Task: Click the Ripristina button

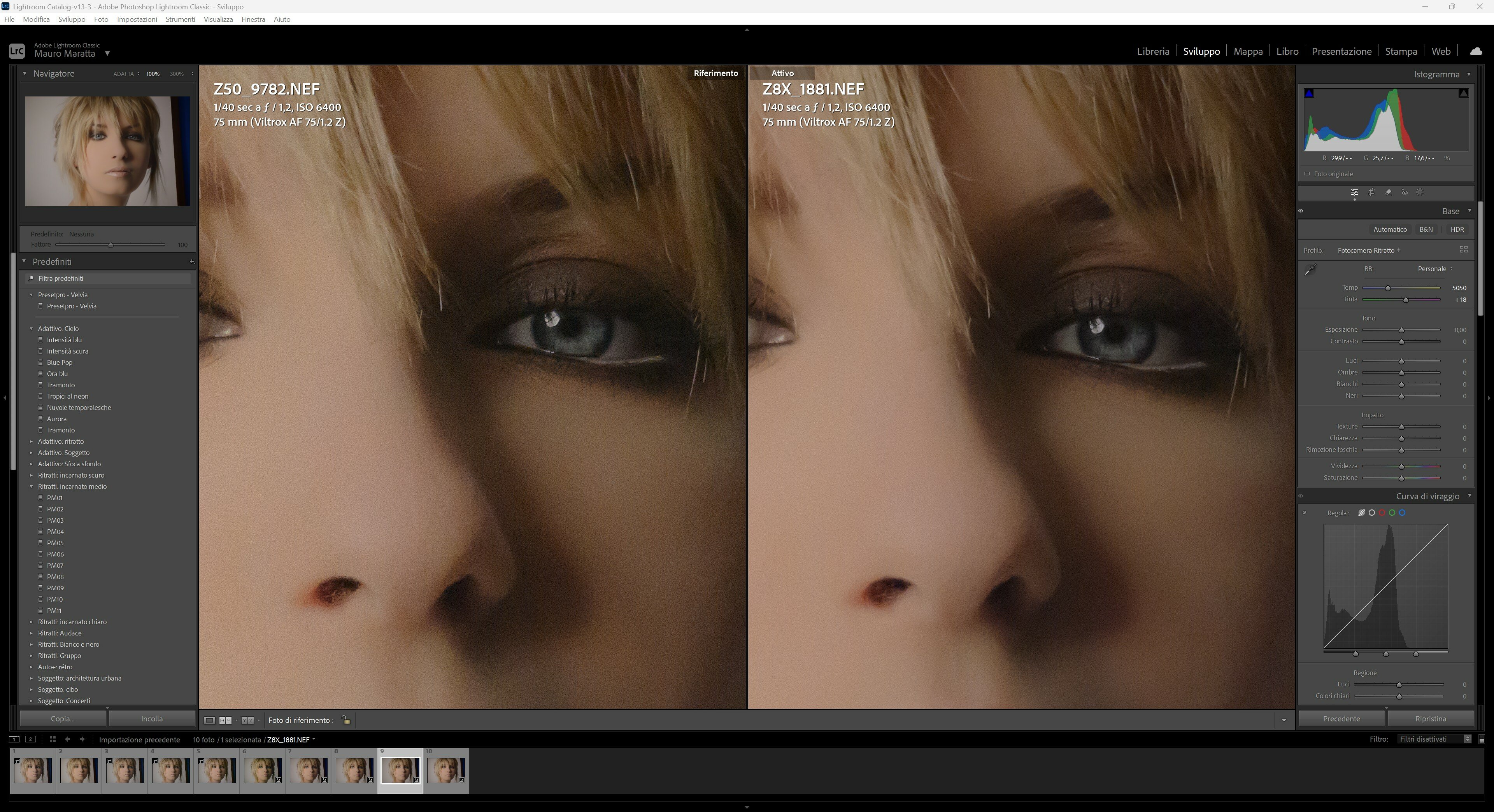Action: pos(1430,719)
